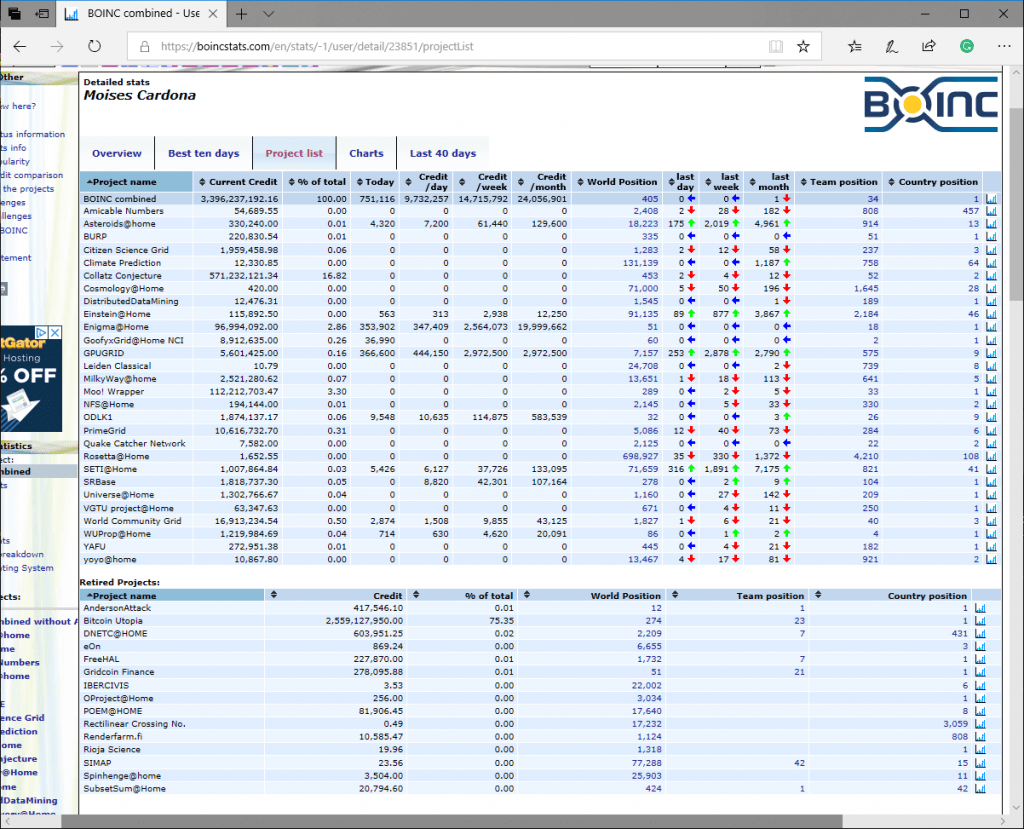Screen dimensions: 1024x829
Task: Click the 'Retired Projects:' heading
Action: coord(120,582)
